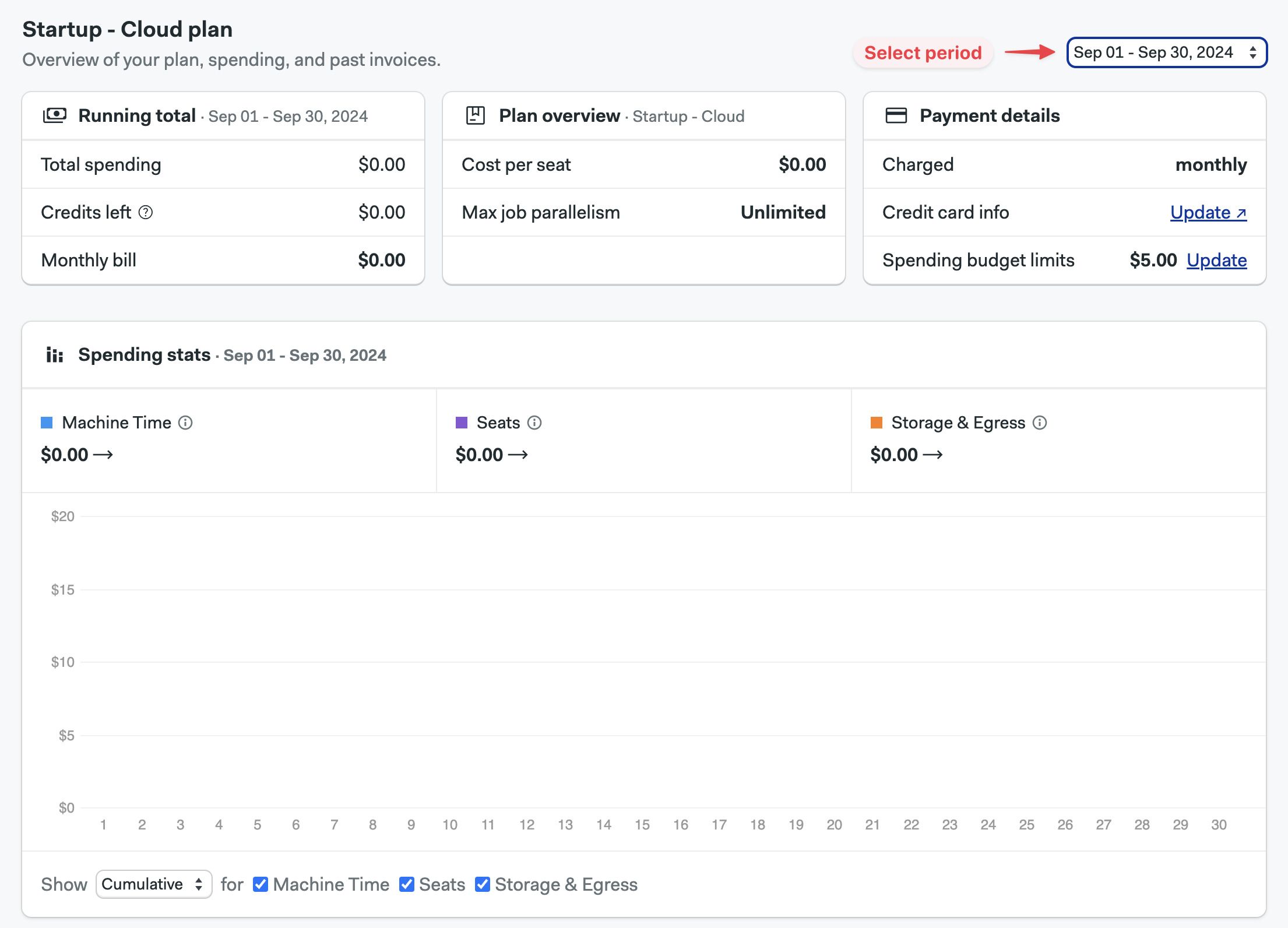Click the Unlimited max job parallelism value
This screenshot has height=928, width=1288.
[x=783, y=213]
